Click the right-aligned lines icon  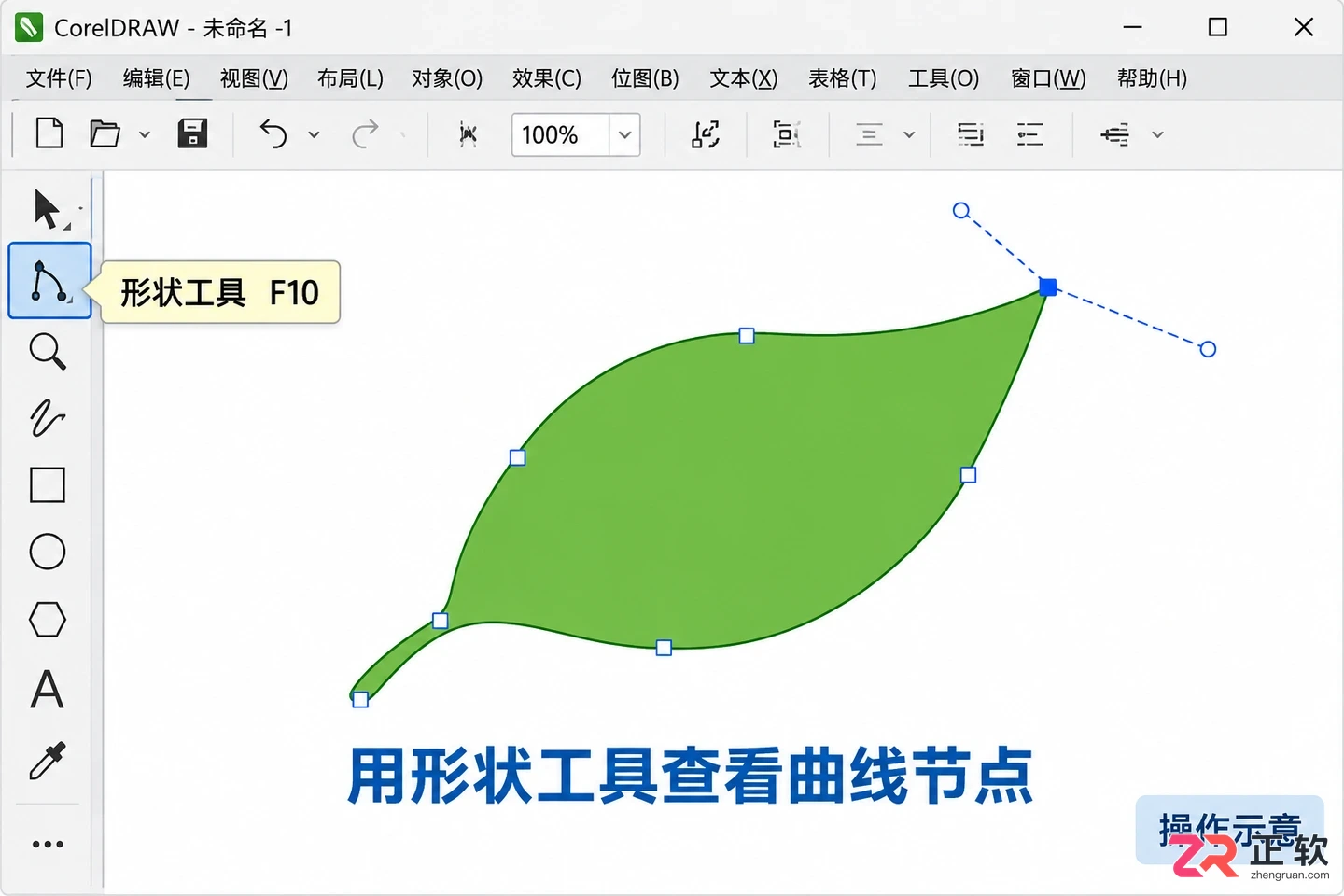[x=971, y=134]
